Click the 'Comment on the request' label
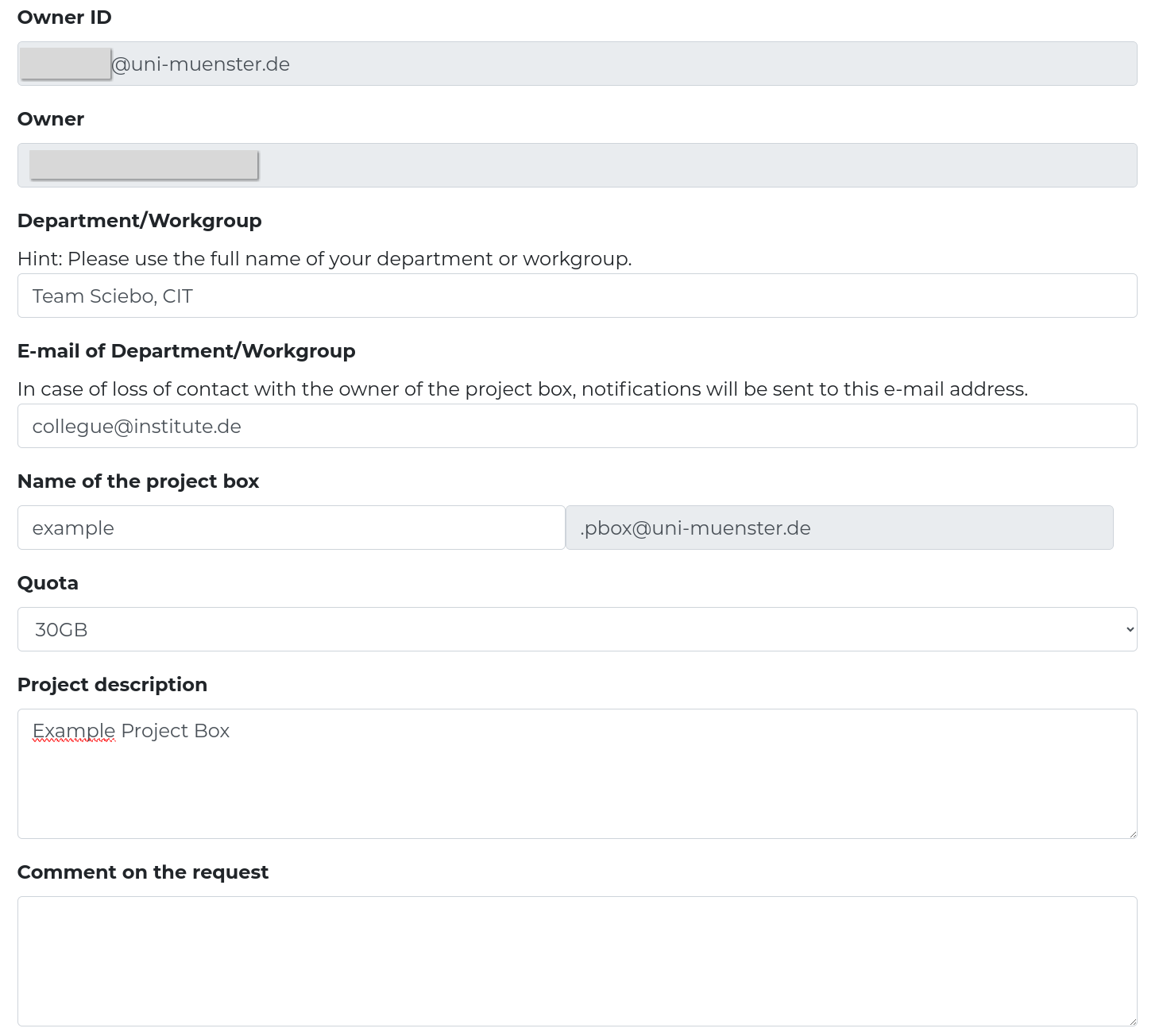Screen dimensions: 1163x1036 click(143, 872)
